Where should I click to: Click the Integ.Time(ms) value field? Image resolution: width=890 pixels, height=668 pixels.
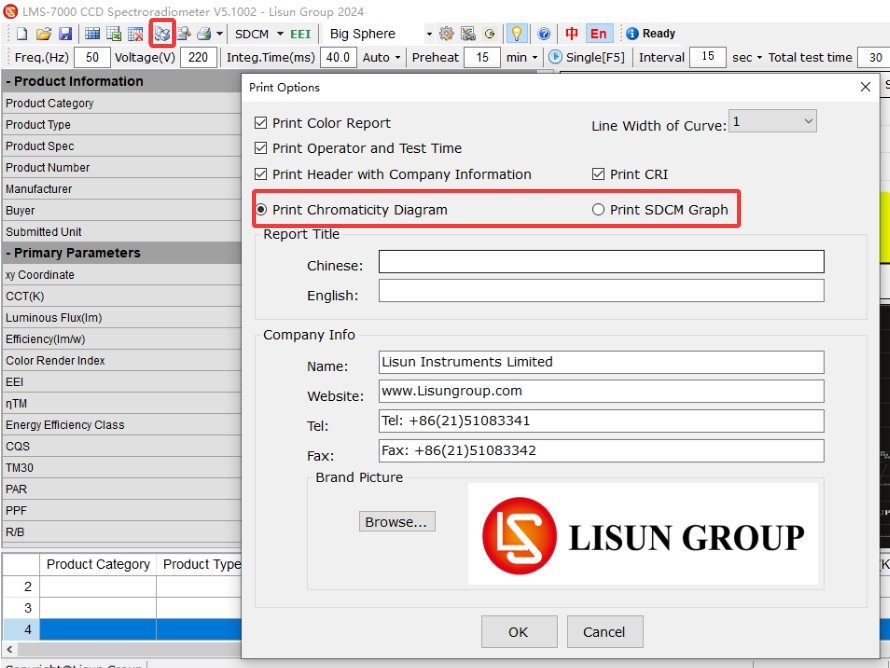pyautogui.click(x=338, y=57)
